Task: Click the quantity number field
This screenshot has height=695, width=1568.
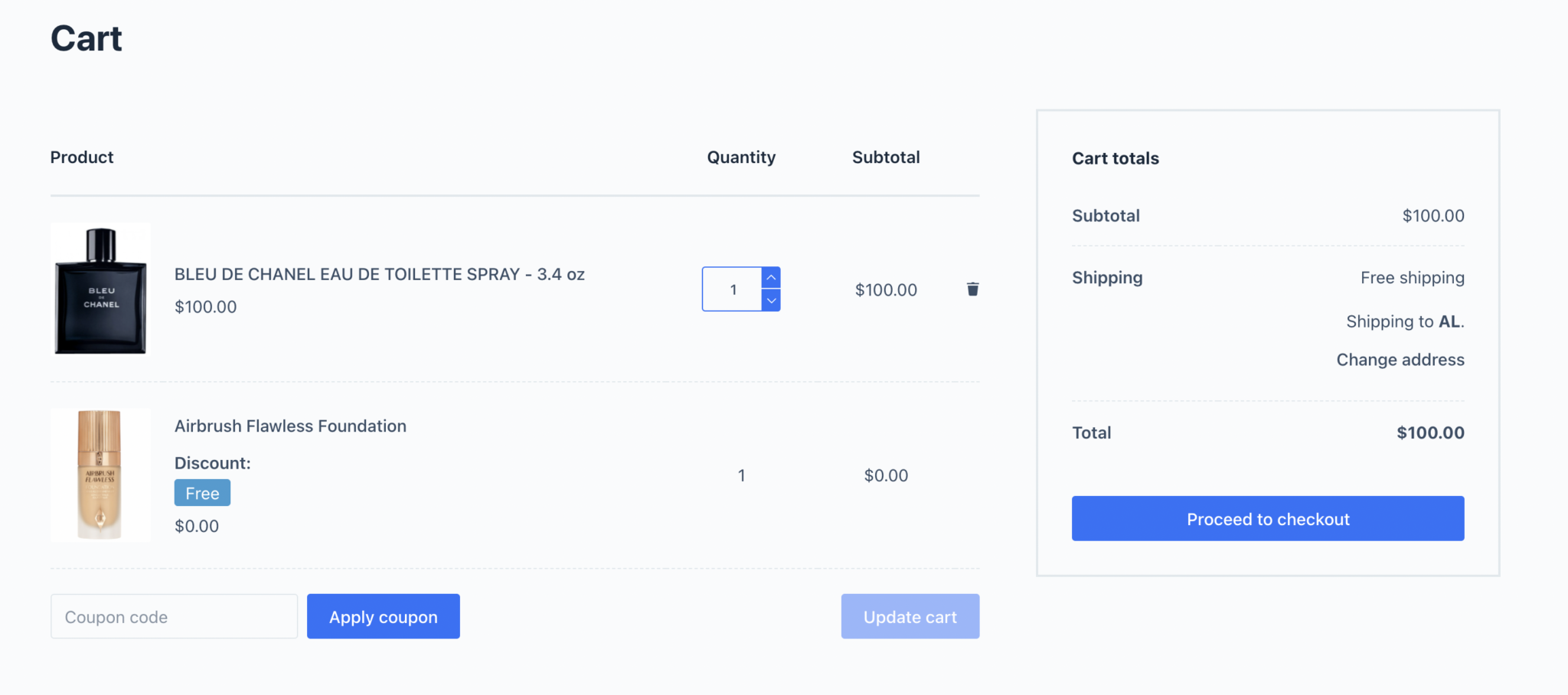Action: coord(733,289)
